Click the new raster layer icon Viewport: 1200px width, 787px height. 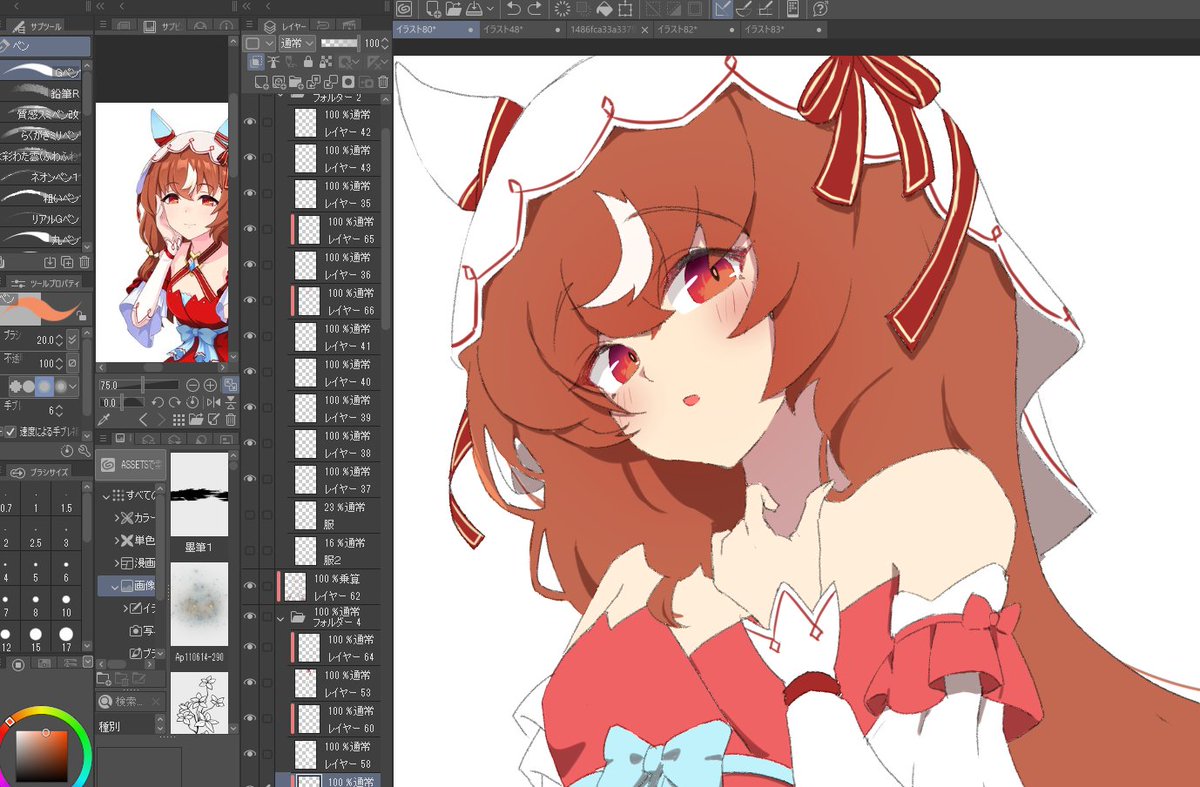click(x=261, y=81)
